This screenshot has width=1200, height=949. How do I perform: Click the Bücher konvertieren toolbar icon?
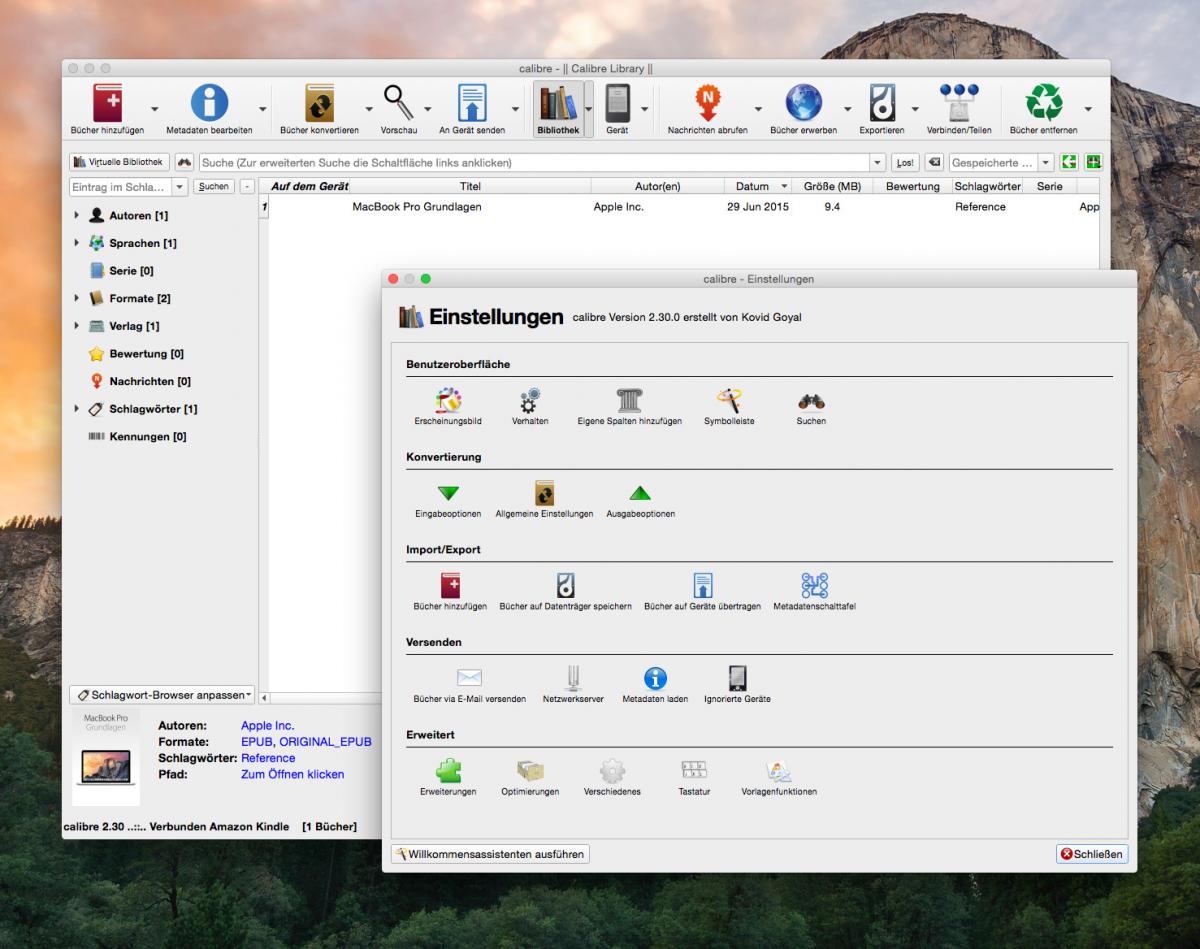click(319, 103)
